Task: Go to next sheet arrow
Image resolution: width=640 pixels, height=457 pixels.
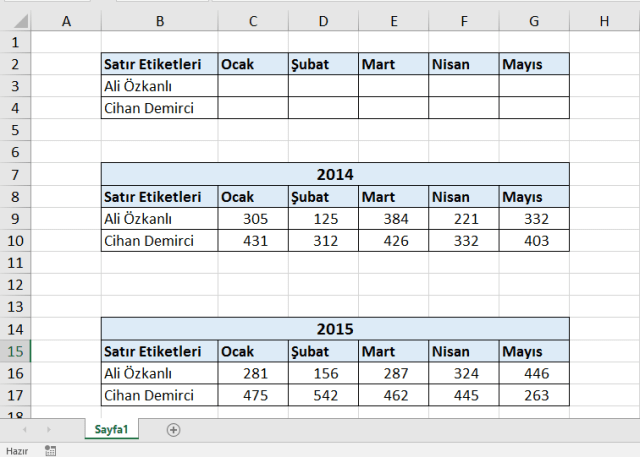Action: pos(49,429)
